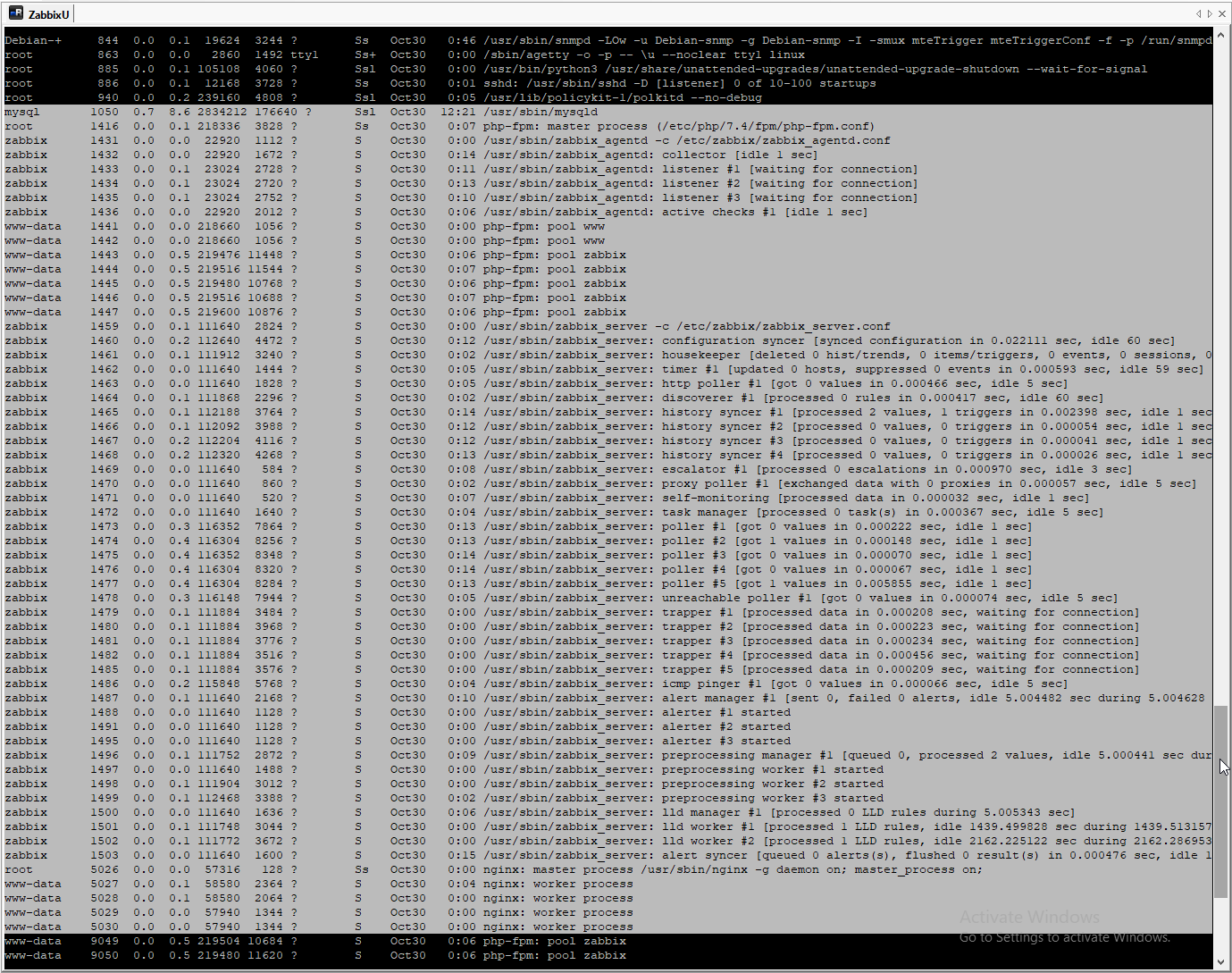Click 'trapper #1' process text

[698, 612]
